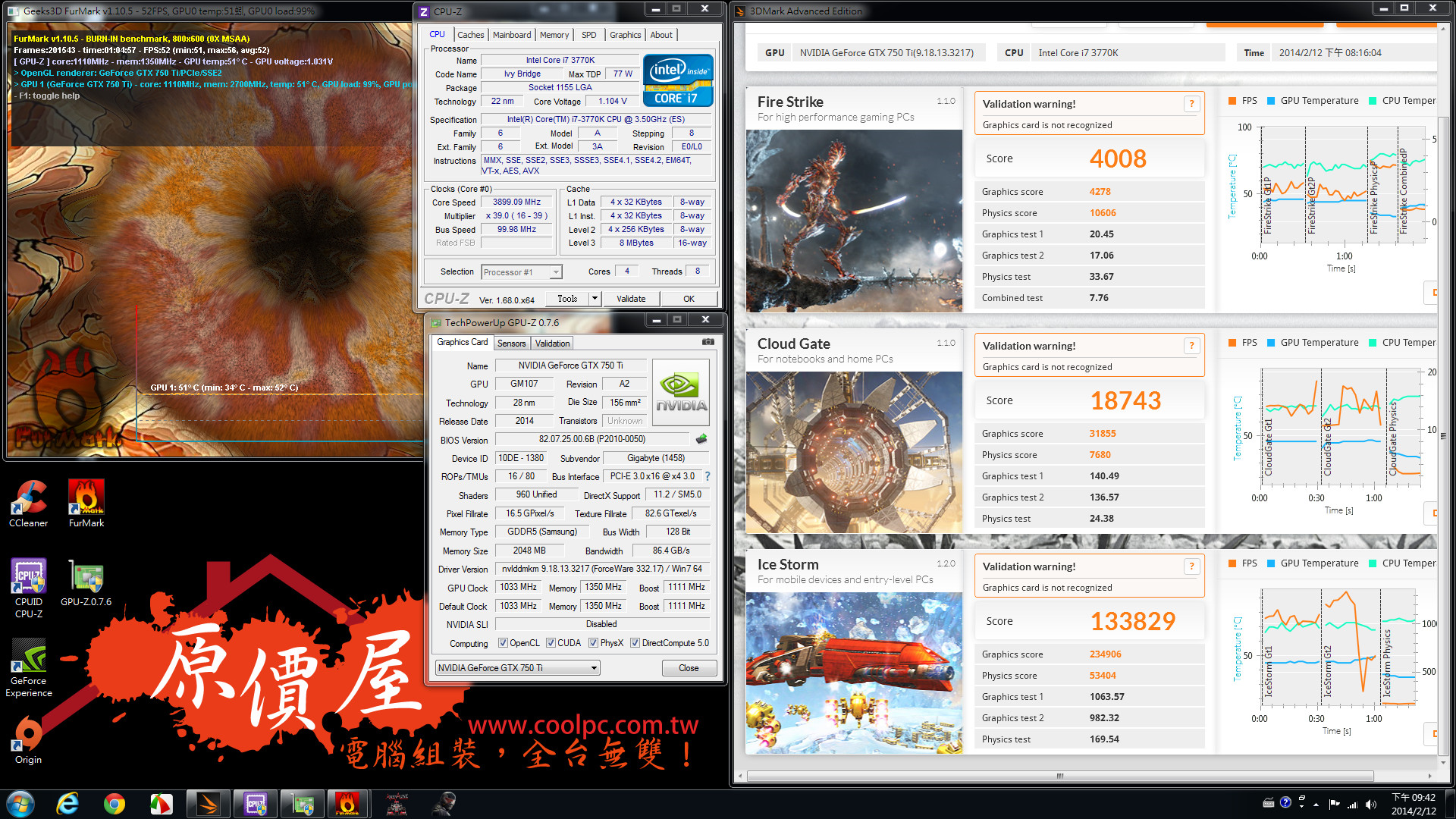Click the 3DMark horizontal scrollbar

point(1060,776)
